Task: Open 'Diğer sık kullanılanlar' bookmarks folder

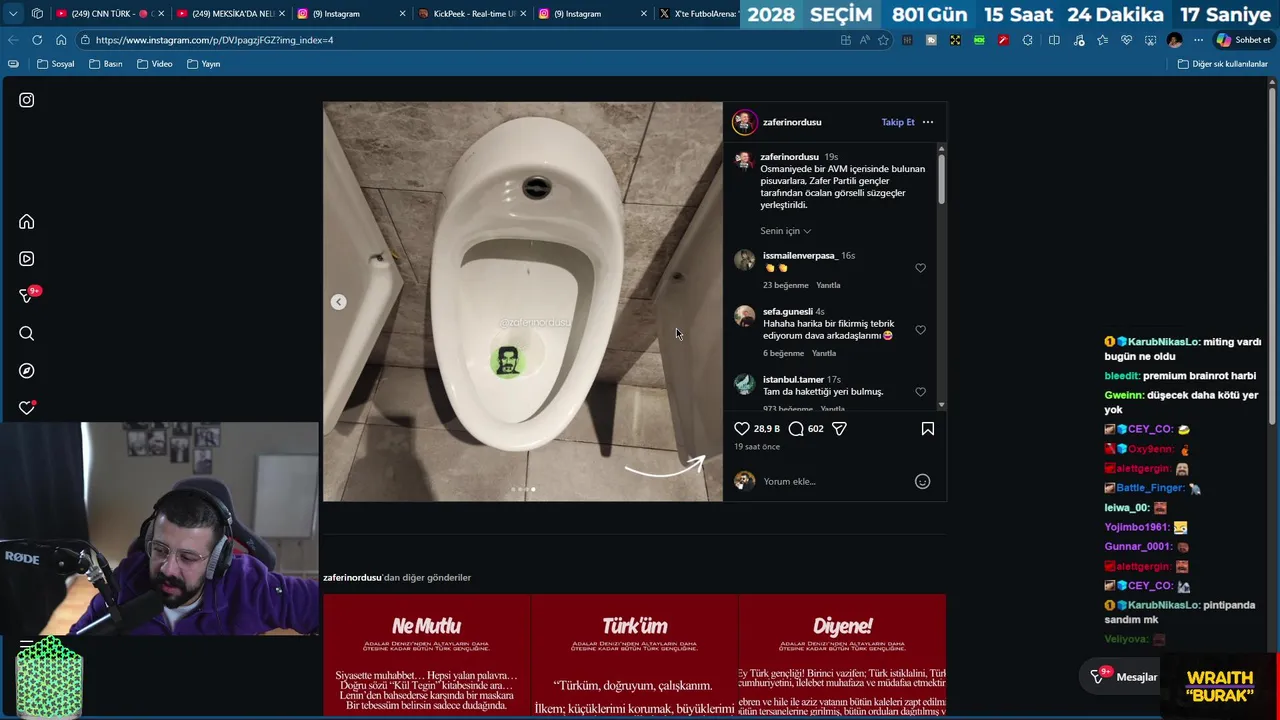Action: click(1222, 64)
